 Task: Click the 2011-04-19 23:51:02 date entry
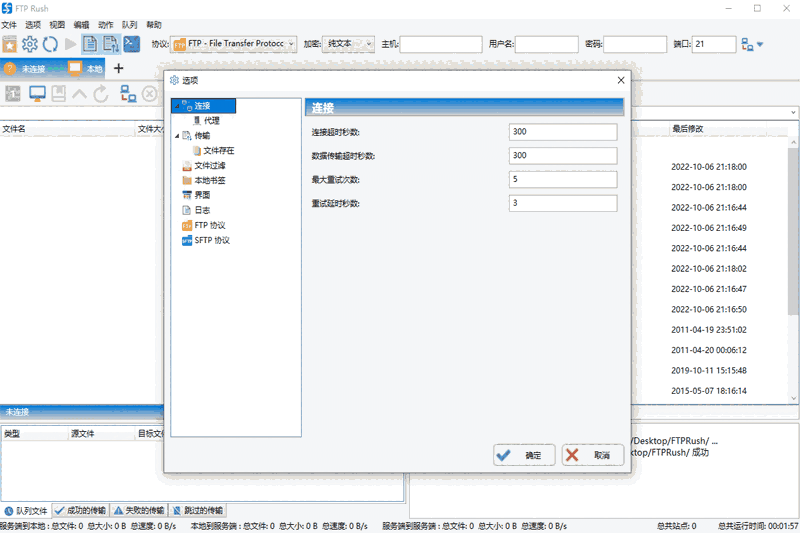pyautogui.click(x=709, y=330)
